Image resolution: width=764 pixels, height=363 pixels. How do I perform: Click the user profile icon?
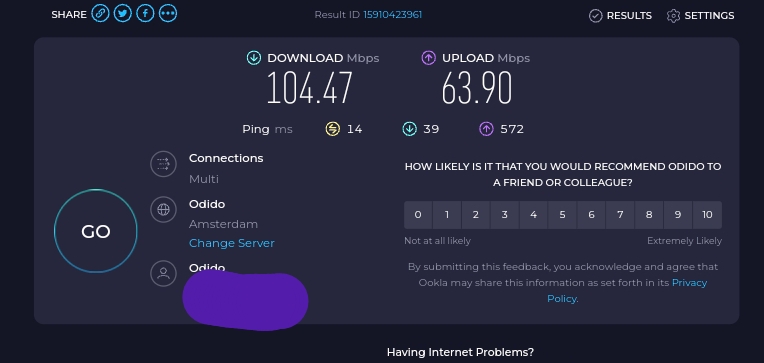coord(163,273)
